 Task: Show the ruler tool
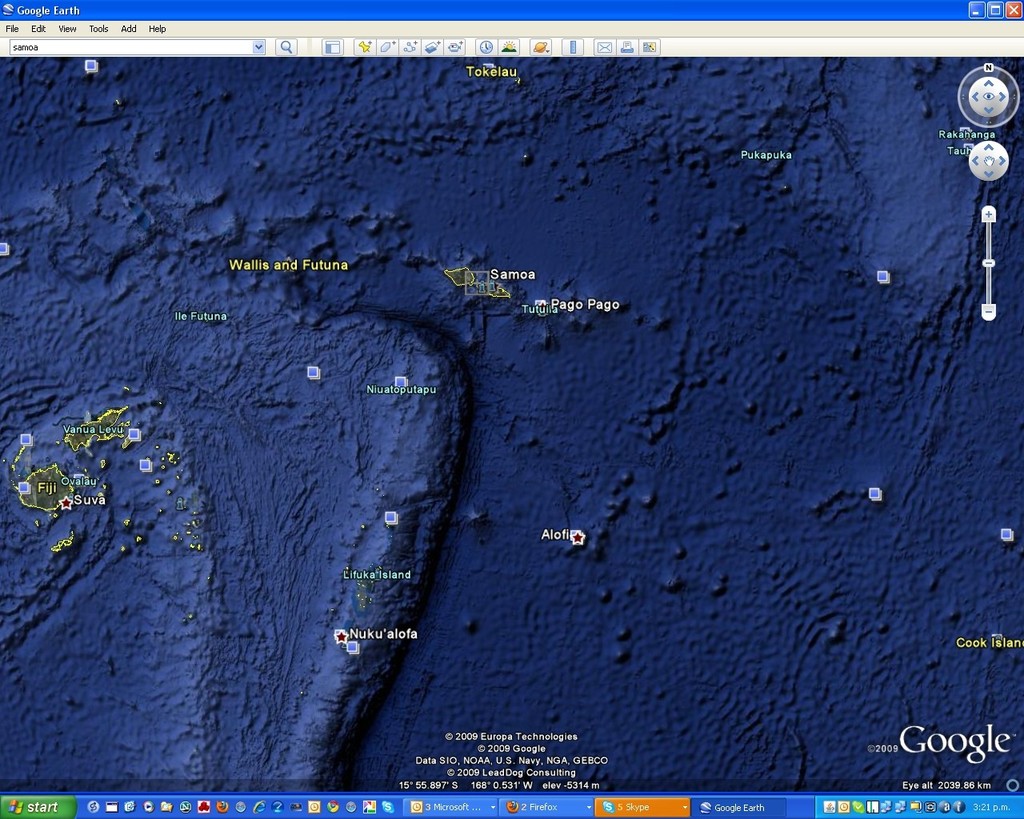[x=573, y=47]
